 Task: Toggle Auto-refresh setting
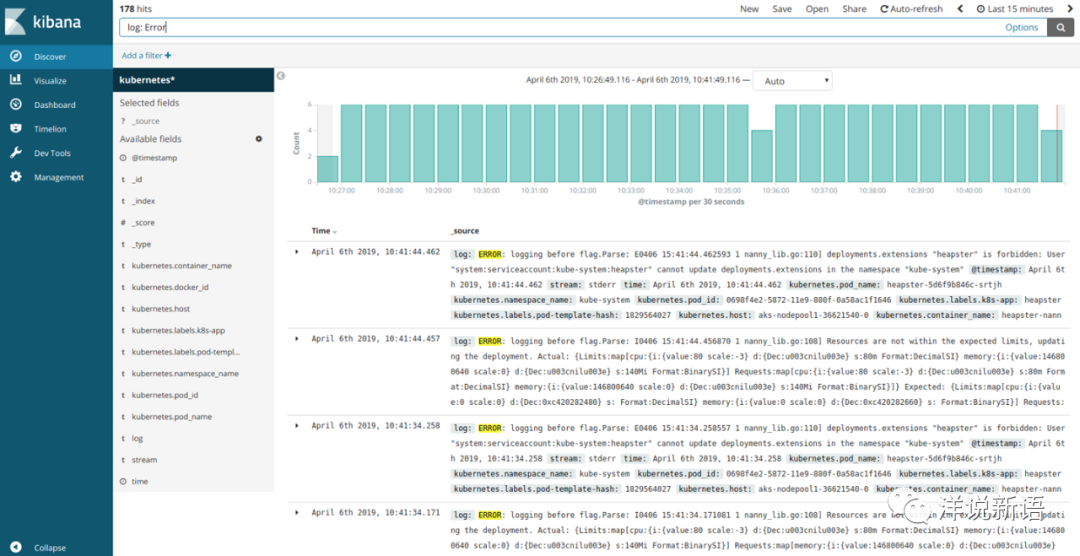point(911,9)
